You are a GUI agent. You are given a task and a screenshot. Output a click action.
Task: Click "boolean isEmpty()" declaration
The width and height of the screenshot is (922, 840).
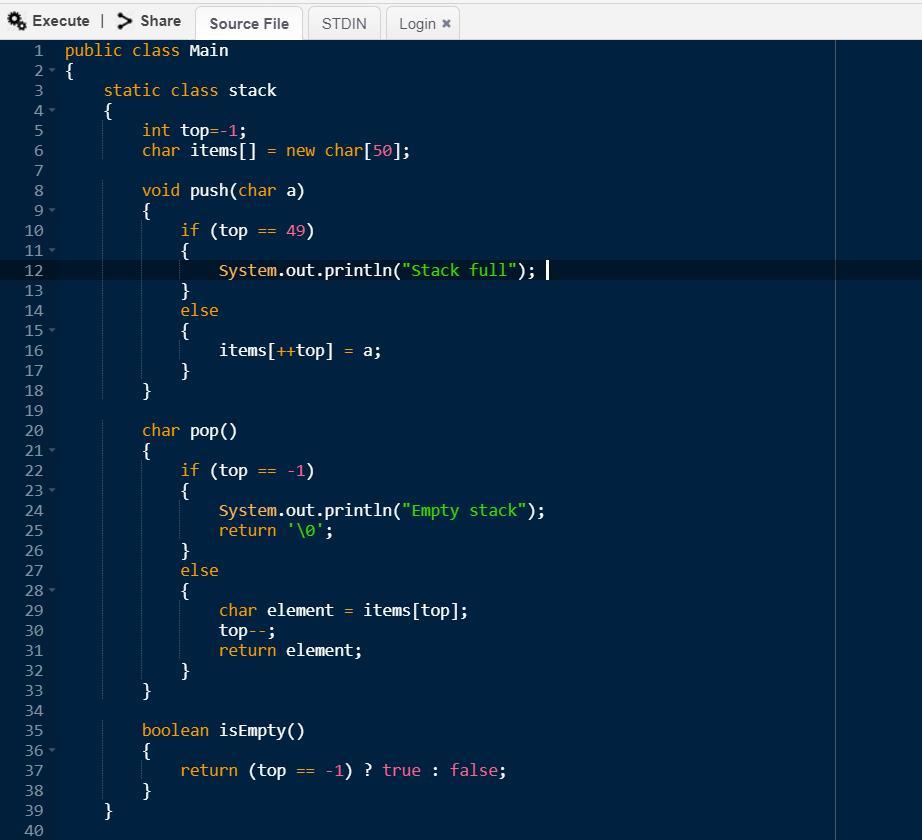[223, 730]
